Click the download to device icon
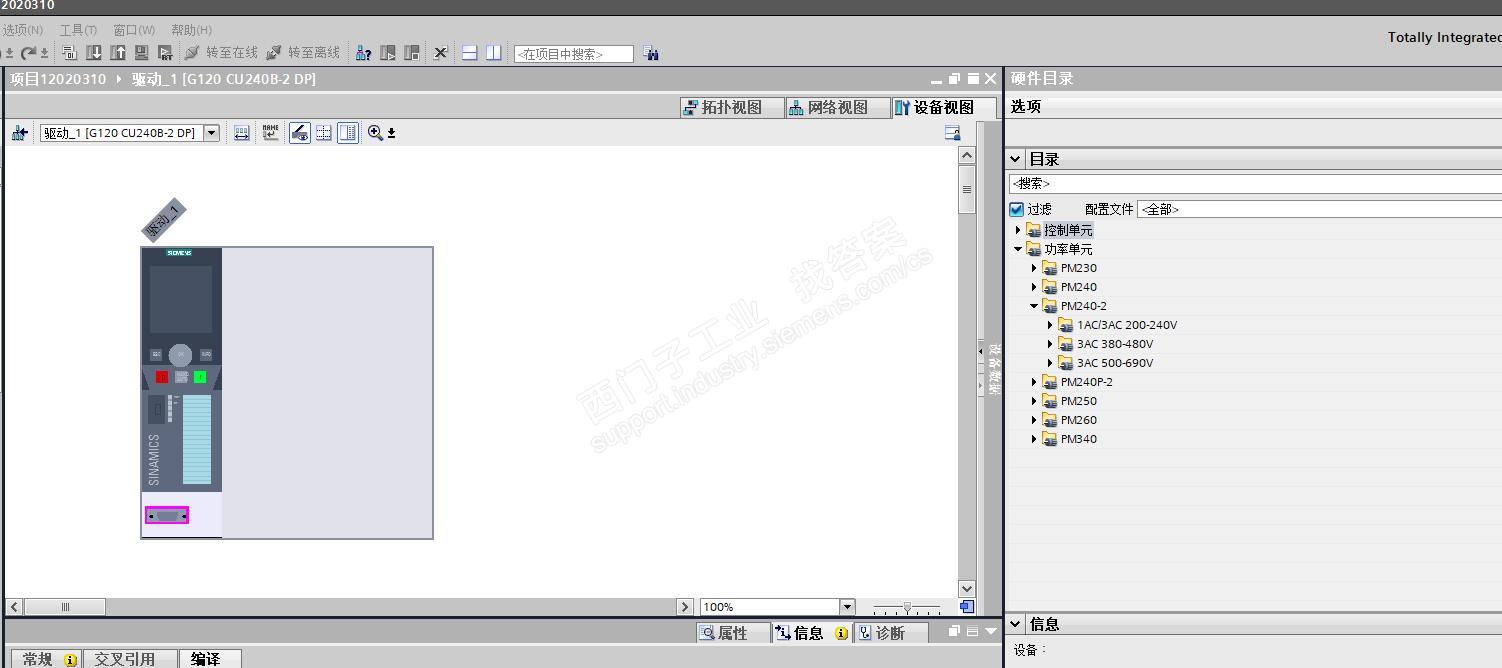 (94, 53)
